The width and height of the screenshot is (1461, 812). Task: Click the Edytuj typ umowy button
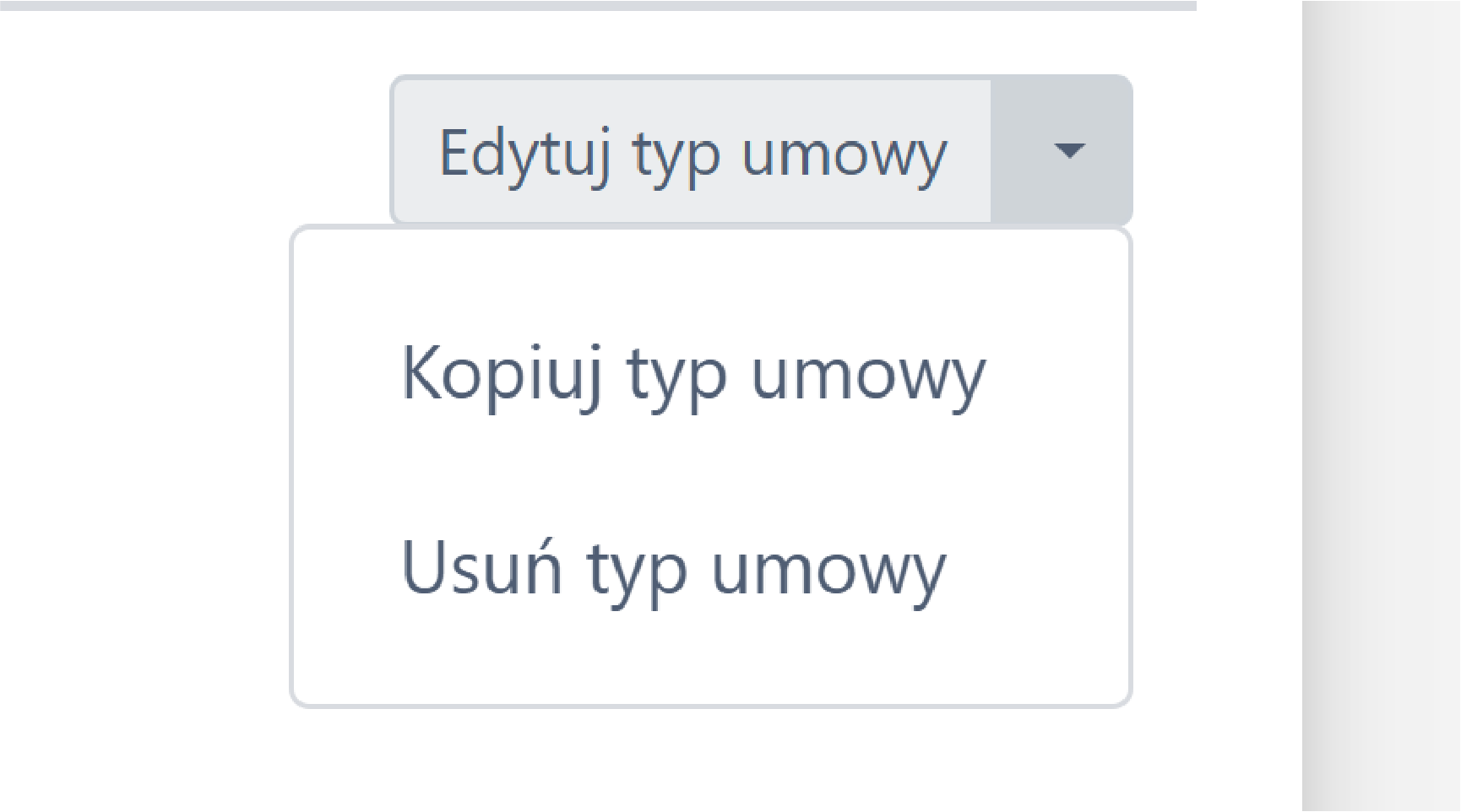pyautogui.click(x=691, y=152)
